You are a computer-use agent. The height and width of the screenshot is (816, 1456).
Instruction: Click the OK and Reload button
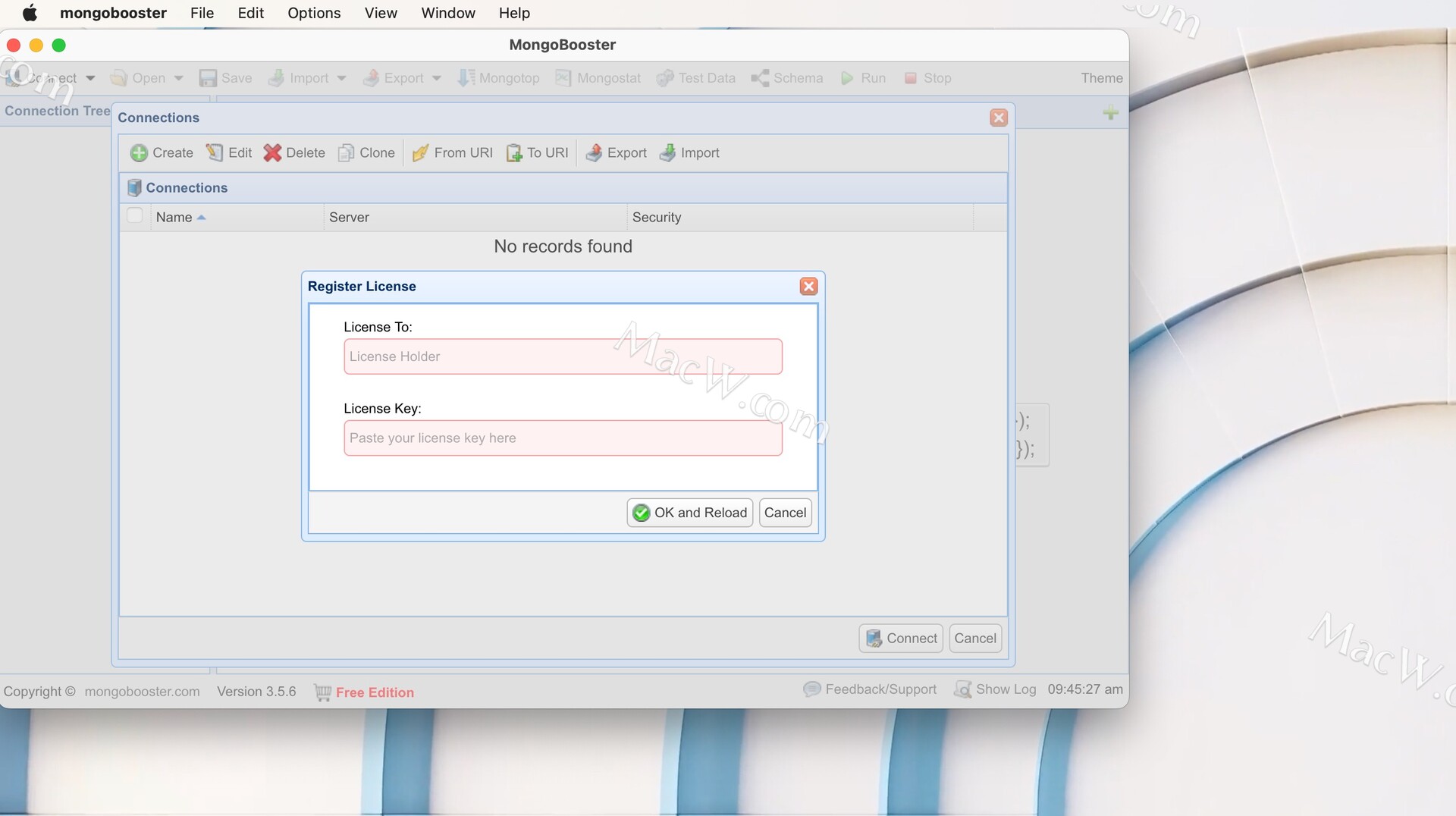coord(690,513)
